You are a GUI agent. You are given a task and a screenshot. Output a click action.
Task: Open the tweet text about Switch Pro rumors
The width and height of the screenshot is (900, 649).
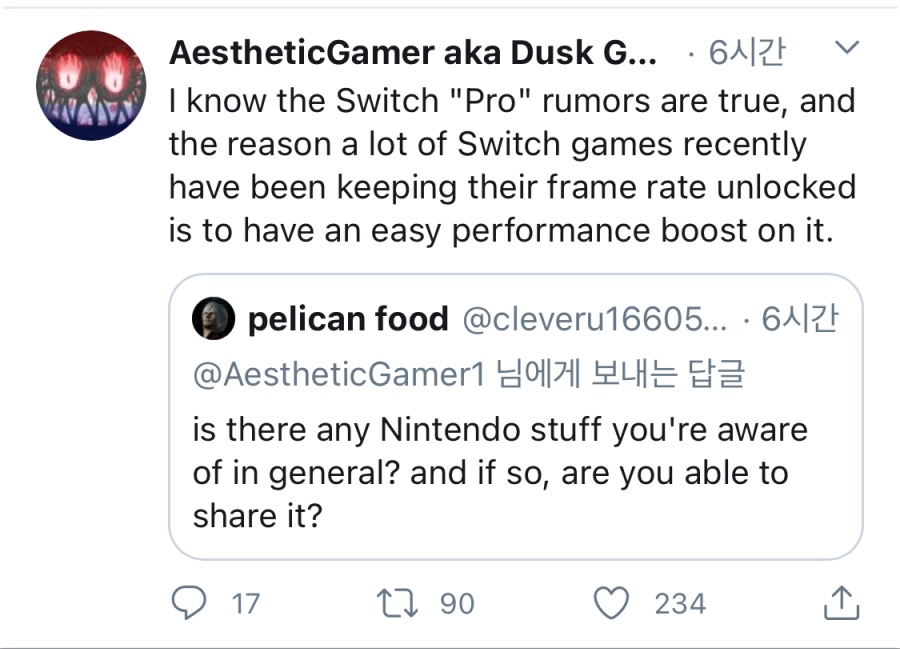pyautogui.click(x=510, y=166)
